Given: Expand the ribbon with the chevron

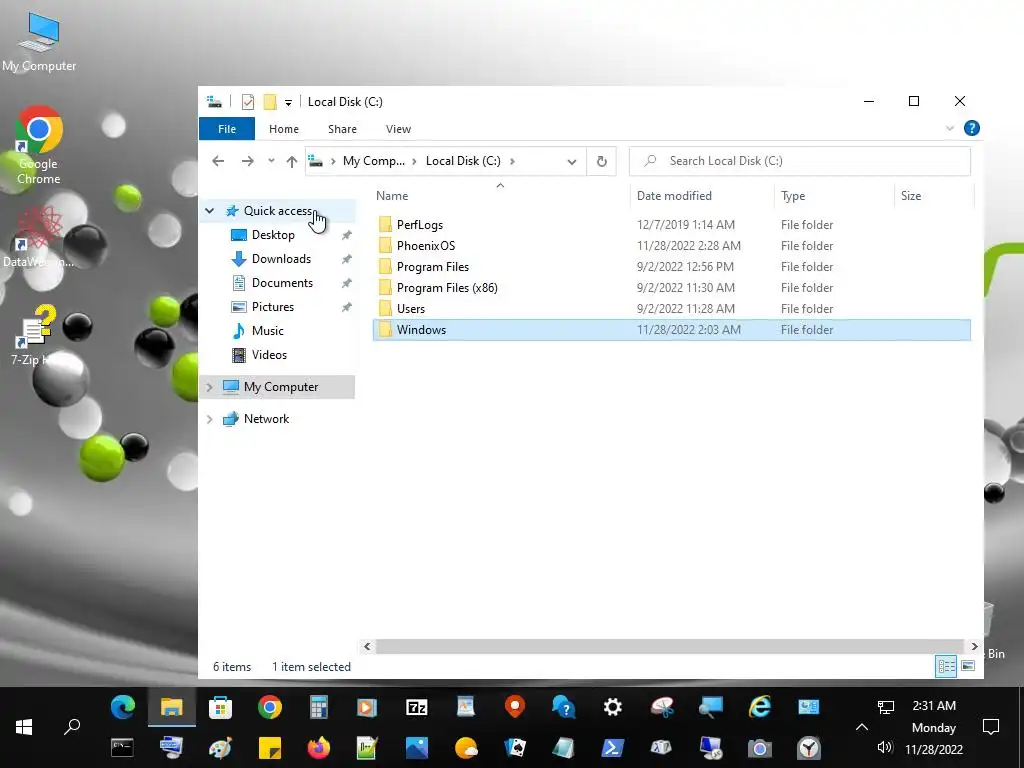Looking at the screenshot, I should pyautogui.click(x=950, y=129).
